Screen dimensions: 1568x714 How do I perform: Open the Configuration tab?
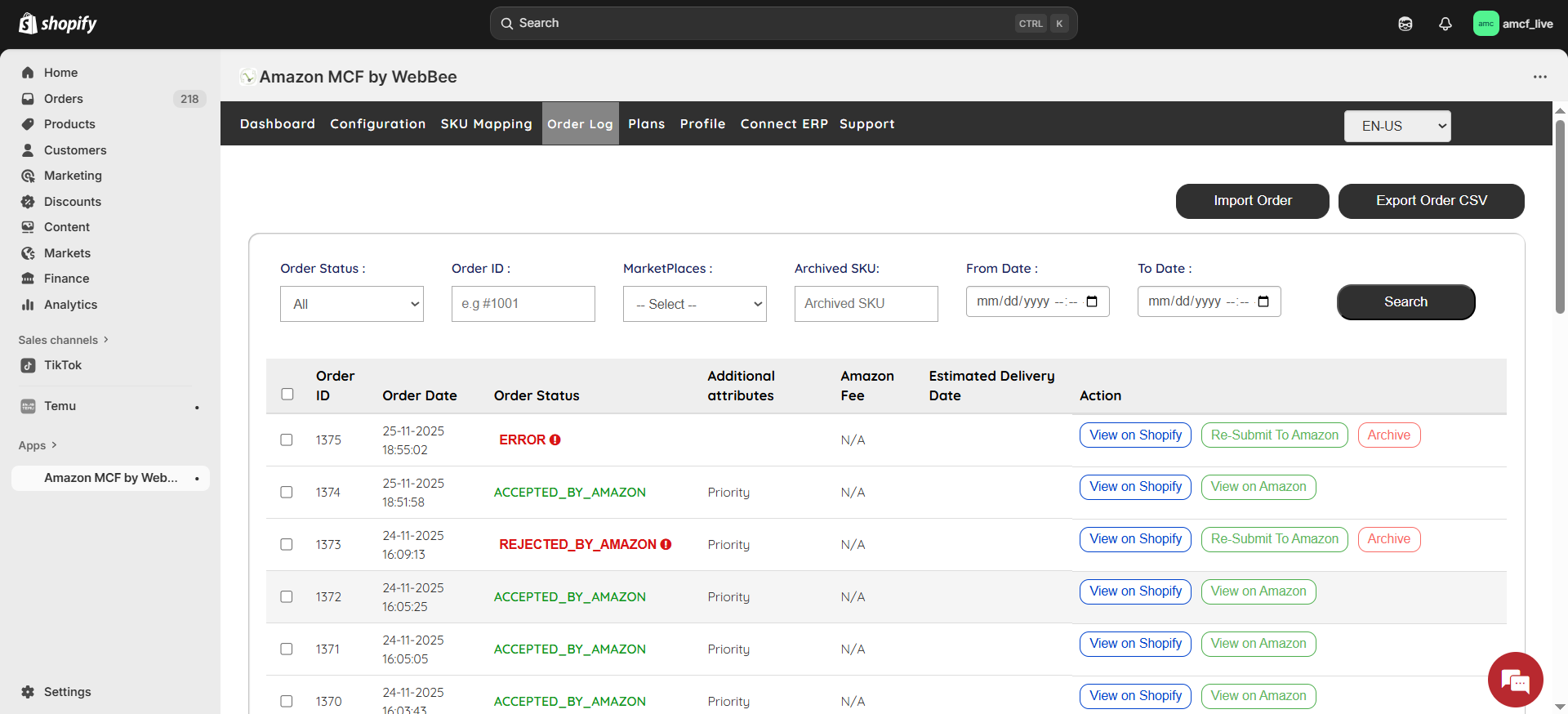[x=377, y=123]
